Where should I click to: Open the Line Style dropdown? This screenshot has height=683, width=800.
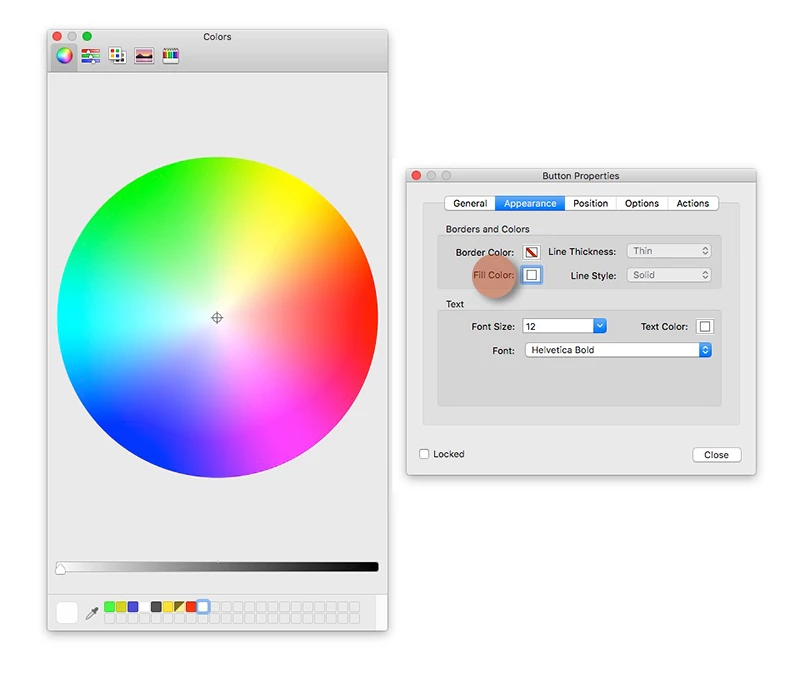tap(669, 275)
